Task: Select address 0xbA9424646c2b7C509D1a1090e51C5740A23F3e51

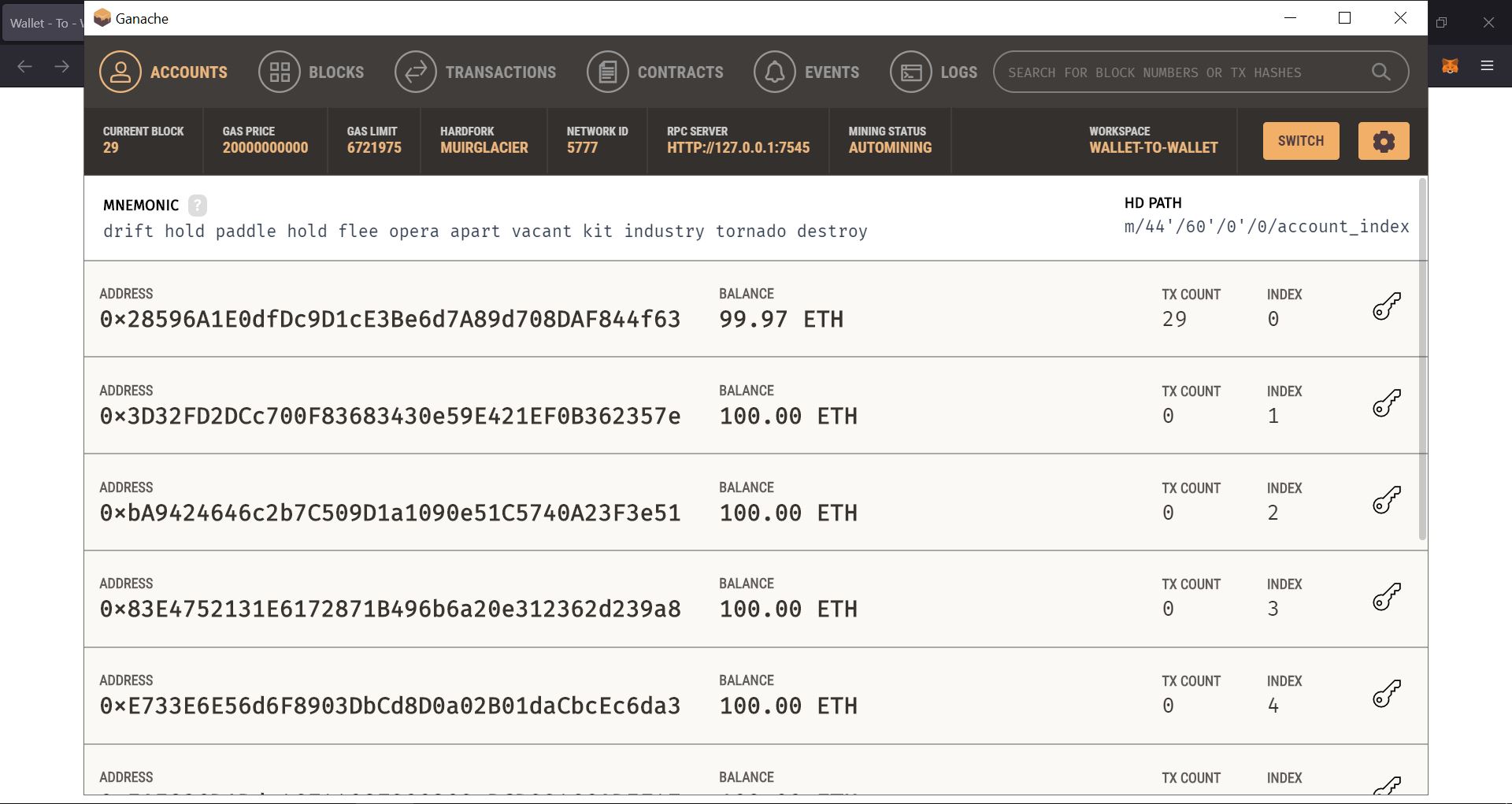Action: coord(390,513)
